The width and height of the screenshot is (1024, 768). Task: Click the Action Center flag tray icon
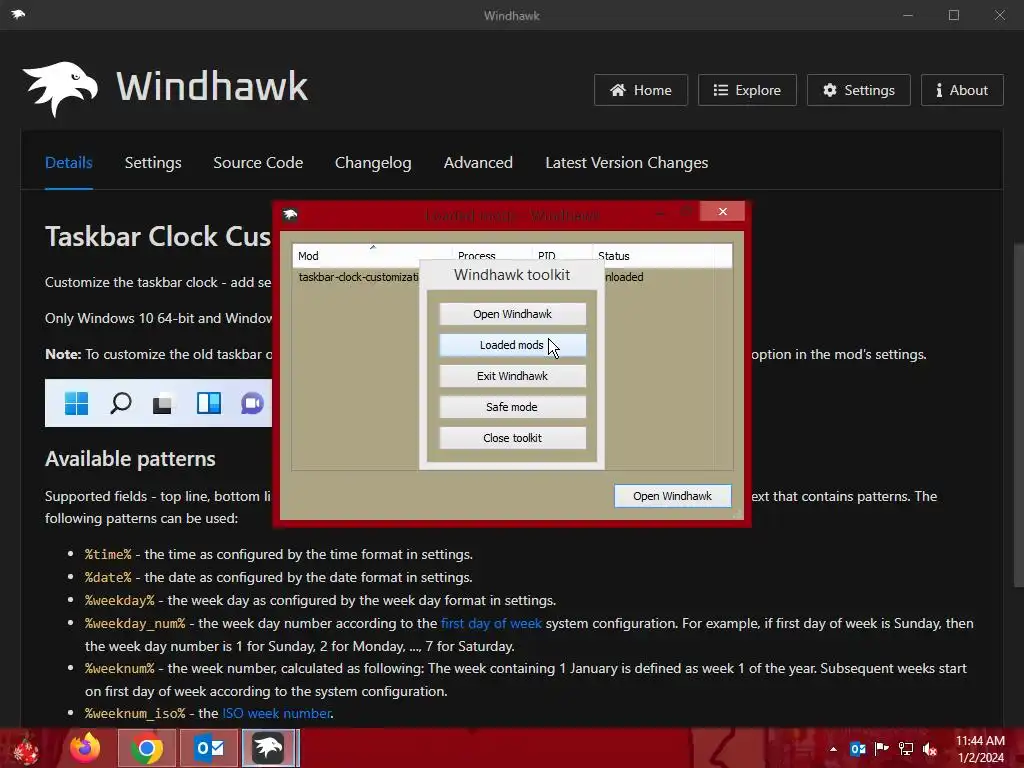coord(882,749)
